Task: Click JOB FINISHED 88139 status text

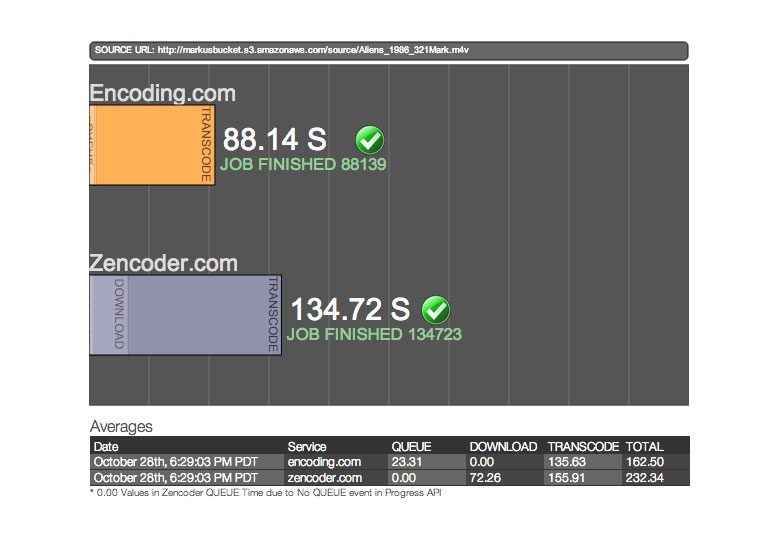Action: click(303, 165)
